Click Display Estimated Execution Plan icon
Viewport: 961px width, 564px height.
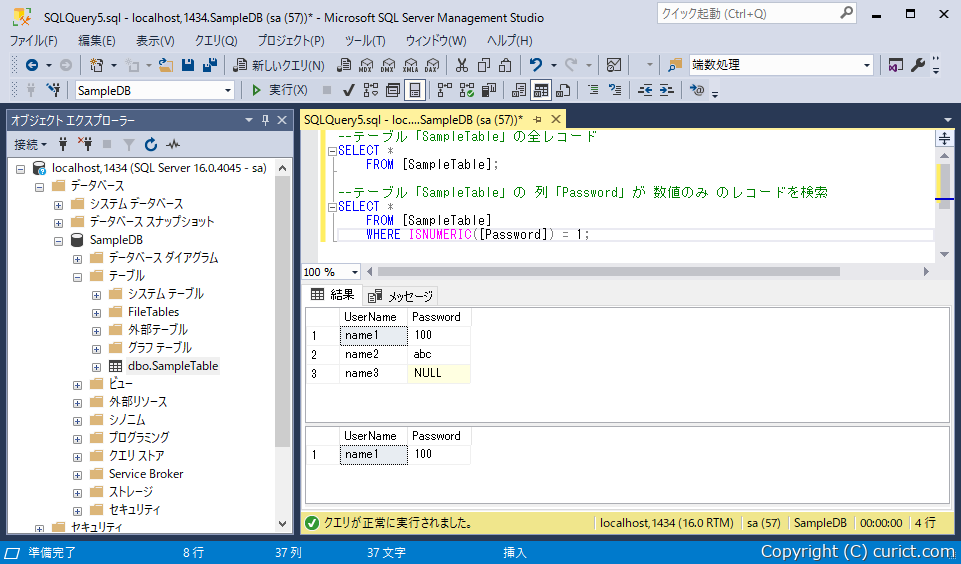(x=371, y=91)
